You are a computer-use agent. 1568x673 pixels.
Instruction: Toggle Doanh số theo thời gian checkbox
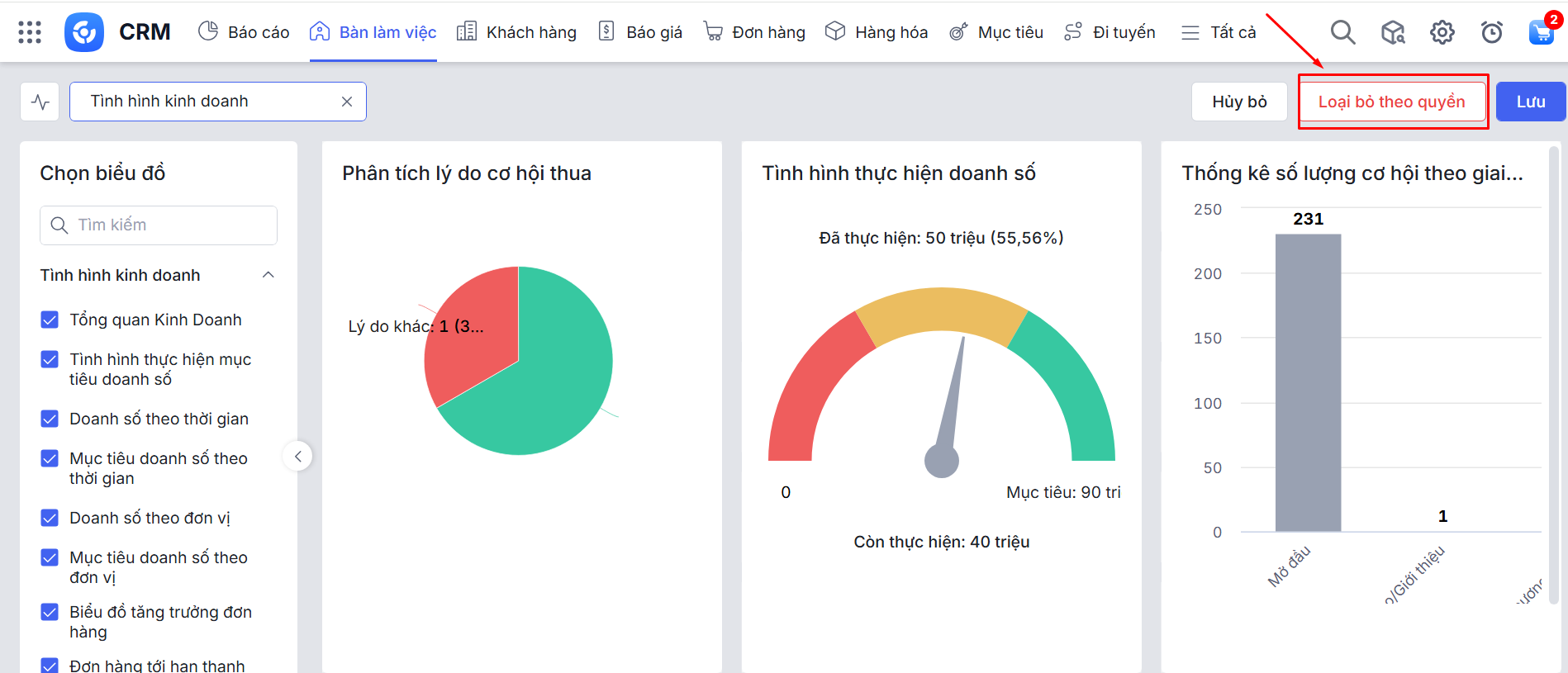point(50,419)
